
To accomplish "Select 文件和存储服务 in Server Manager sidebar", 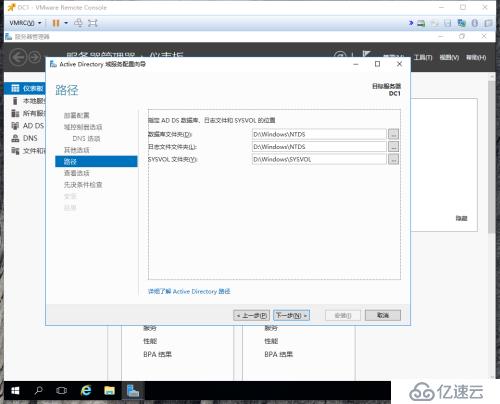I will coord(25,151).
